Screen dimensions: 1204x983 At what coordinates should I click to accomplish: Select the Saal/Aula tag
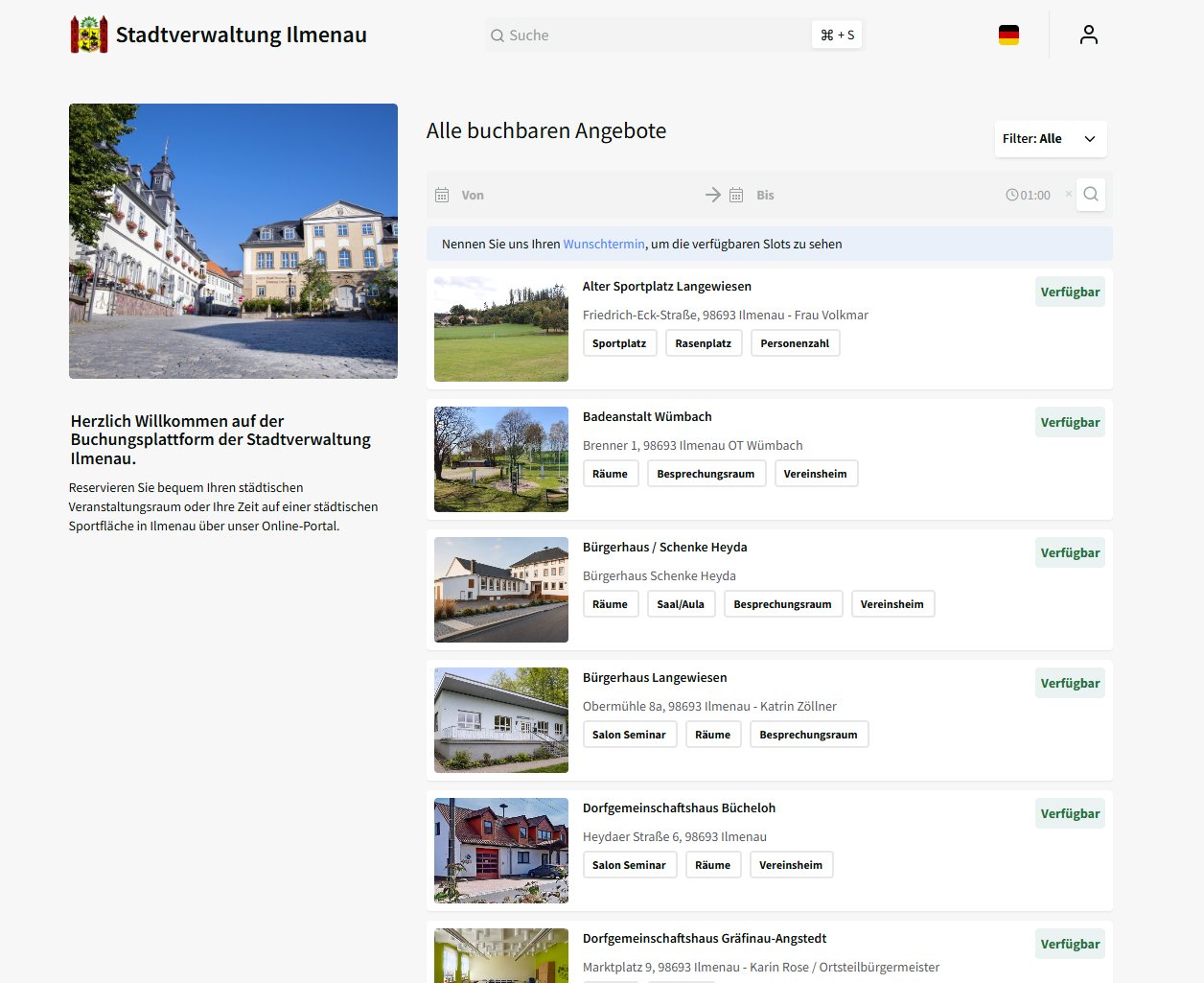tap(681, 604)
